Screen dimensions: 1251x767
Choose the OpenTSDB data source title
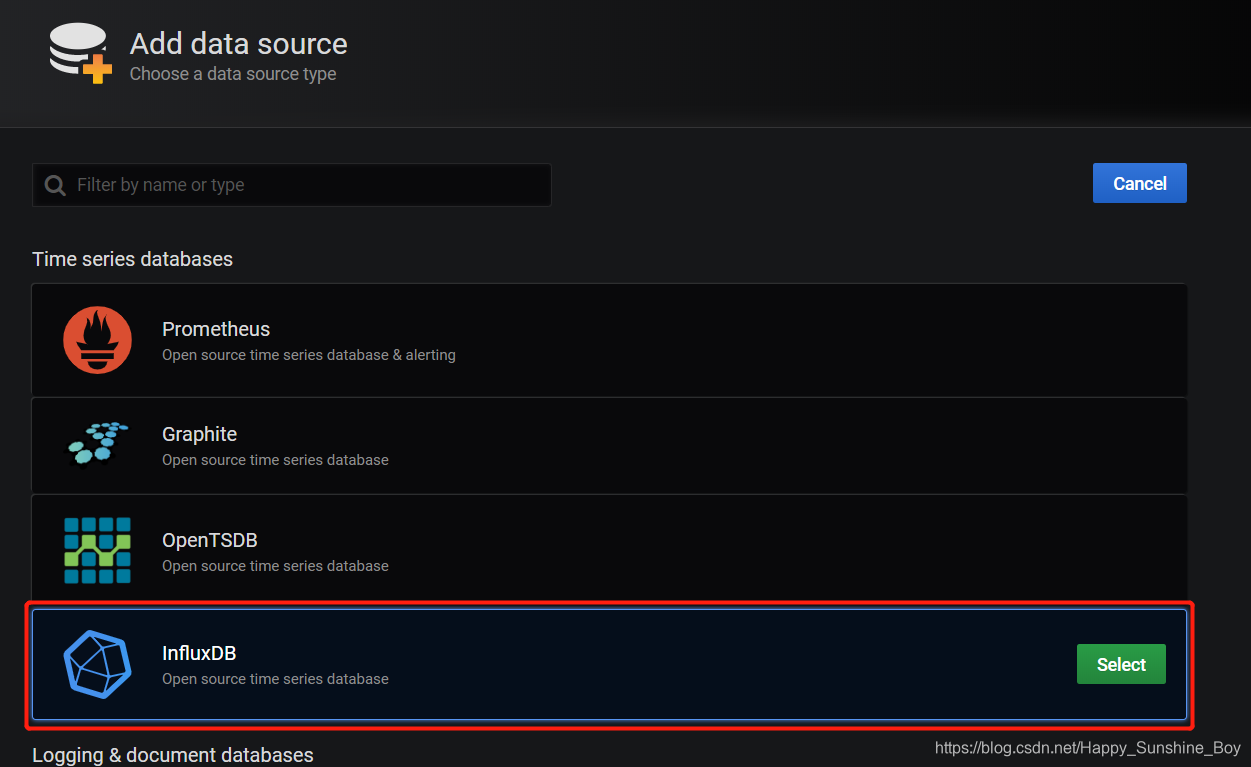coord(210,540)
